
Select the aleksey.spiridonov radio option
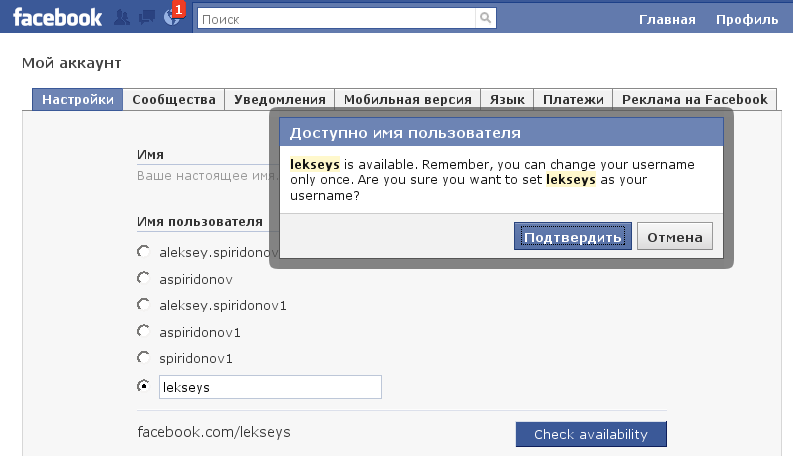tap(144, 252)
